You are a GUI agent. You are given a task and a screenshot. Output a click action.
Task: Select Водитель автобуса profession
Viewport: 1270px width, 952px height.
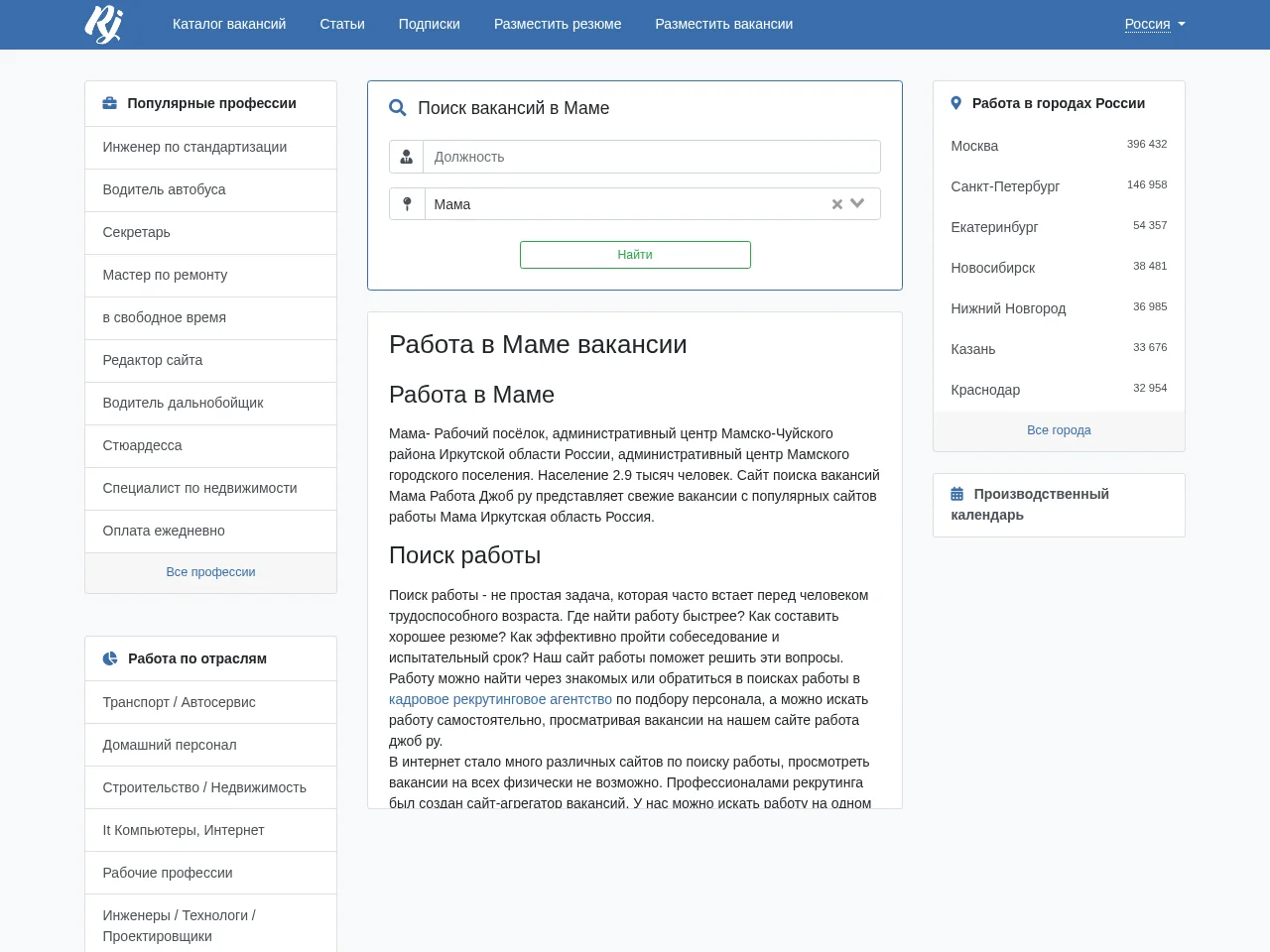[210, 189]
